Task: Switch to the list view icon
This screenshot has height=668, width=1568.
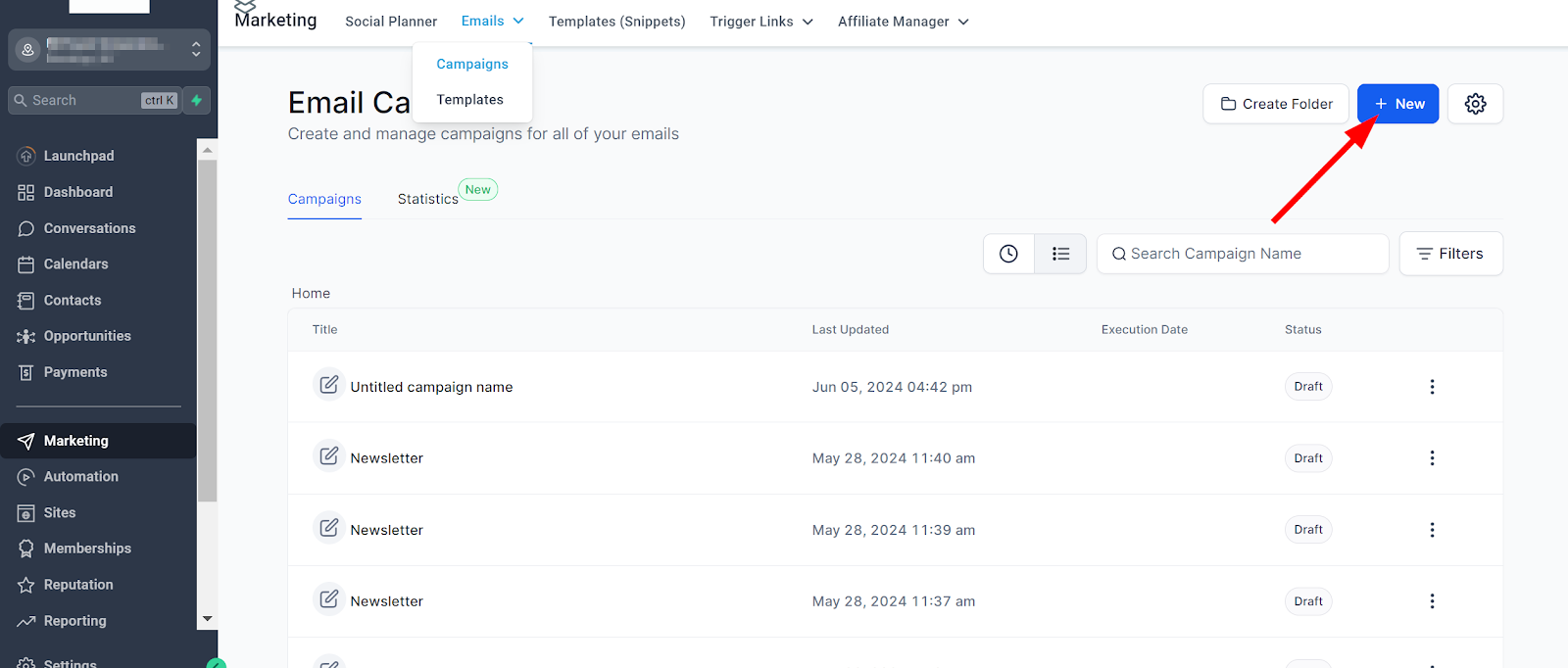Action: point(1060,254)
